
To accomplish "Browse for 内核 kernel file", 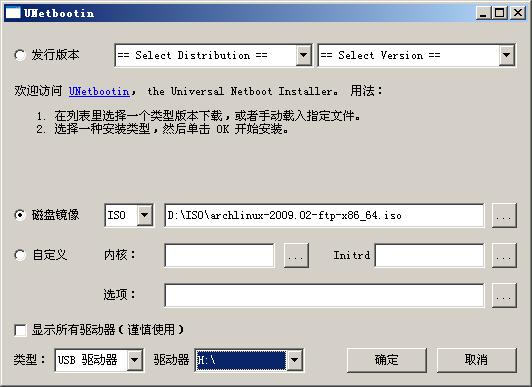I will coord(296,255).
